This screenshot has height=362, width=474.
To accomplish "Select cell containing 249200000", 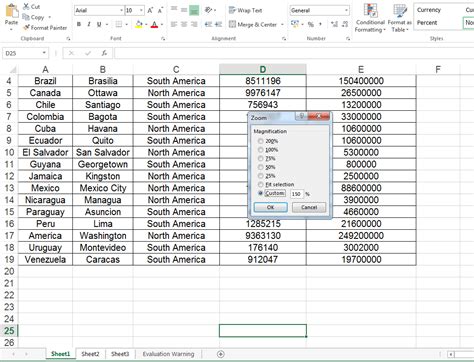I will 361,236.
